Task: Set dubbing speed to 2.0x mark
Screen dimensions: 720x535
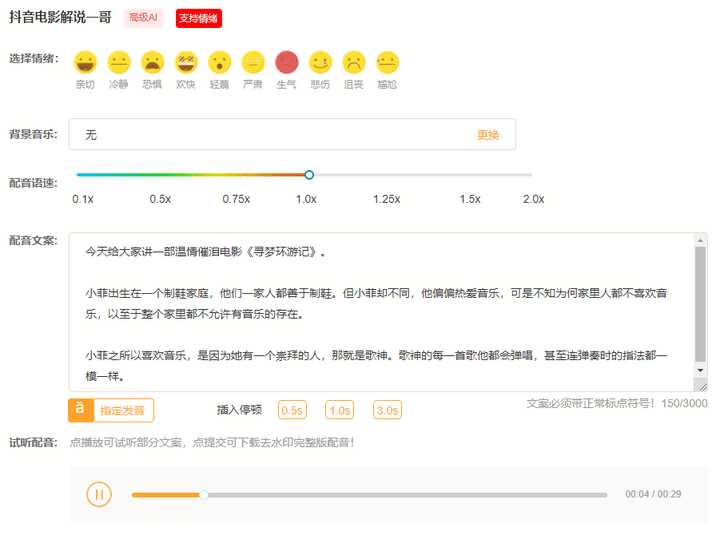Action: [x=533, y=199]
